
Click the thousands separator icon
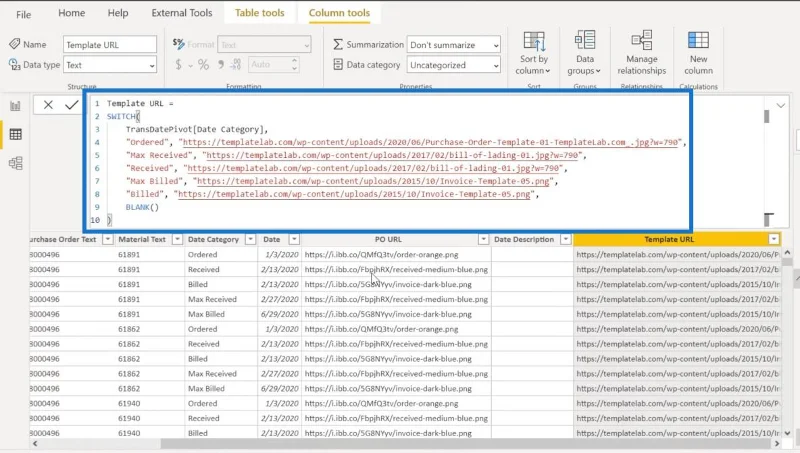pyautogui.click(x=220, y=65)
